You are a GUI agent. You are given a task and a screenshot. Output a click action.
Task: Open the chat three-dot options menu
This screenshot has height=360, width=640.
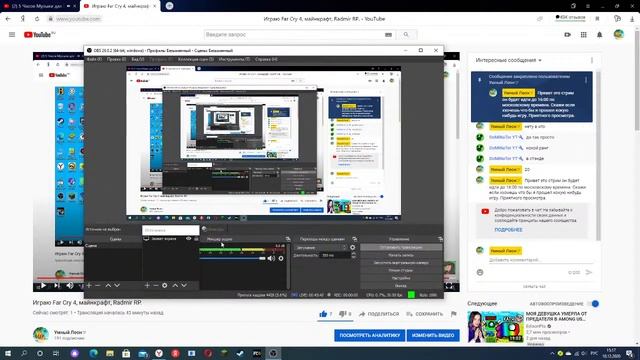point(592,60)
